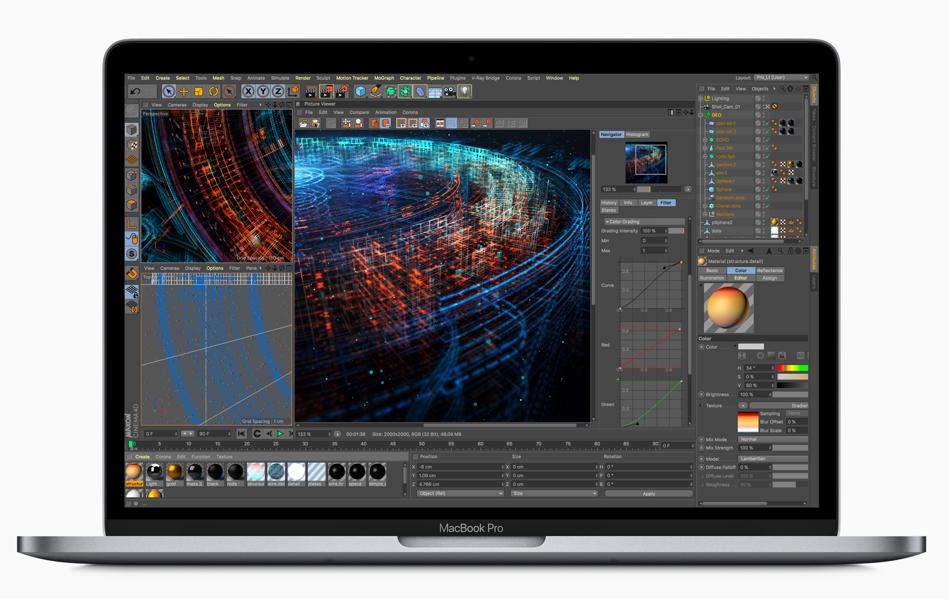Image resolution: width=949 pixels, height=599 pixels.
Task: Click the purple deformer icon
Action: tap(420, 91)
